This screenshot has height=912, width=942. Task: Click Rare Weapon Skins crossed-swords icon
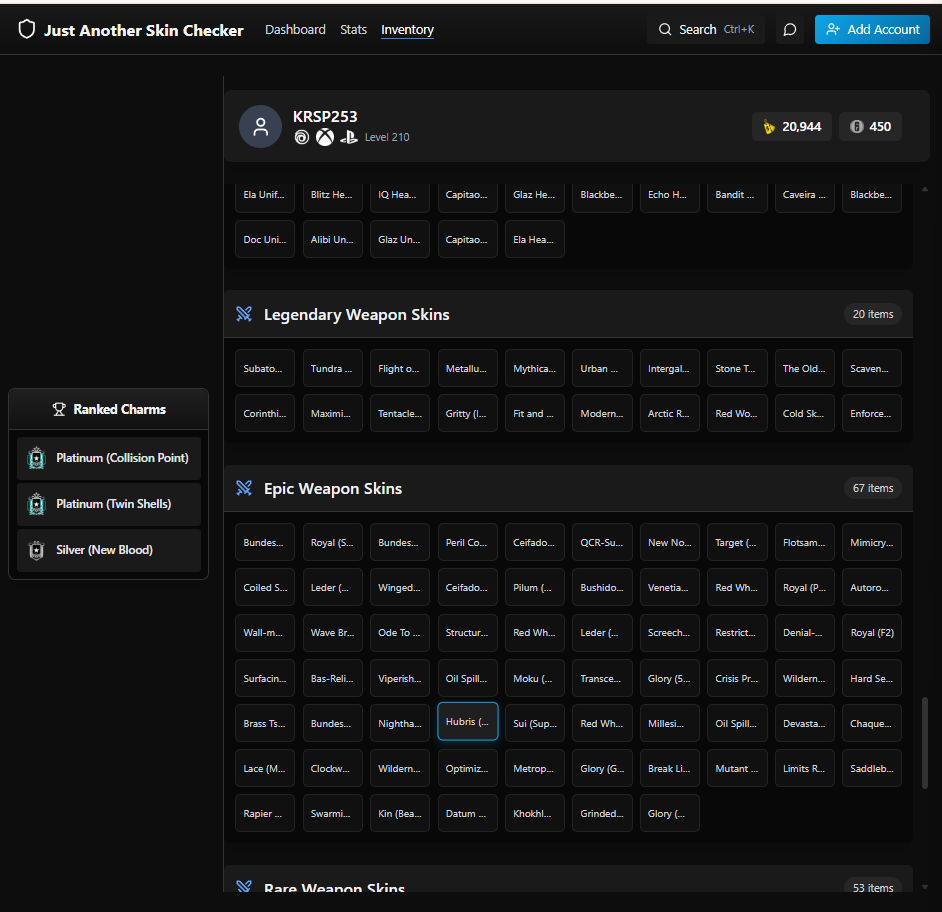(x=244, y=887)
